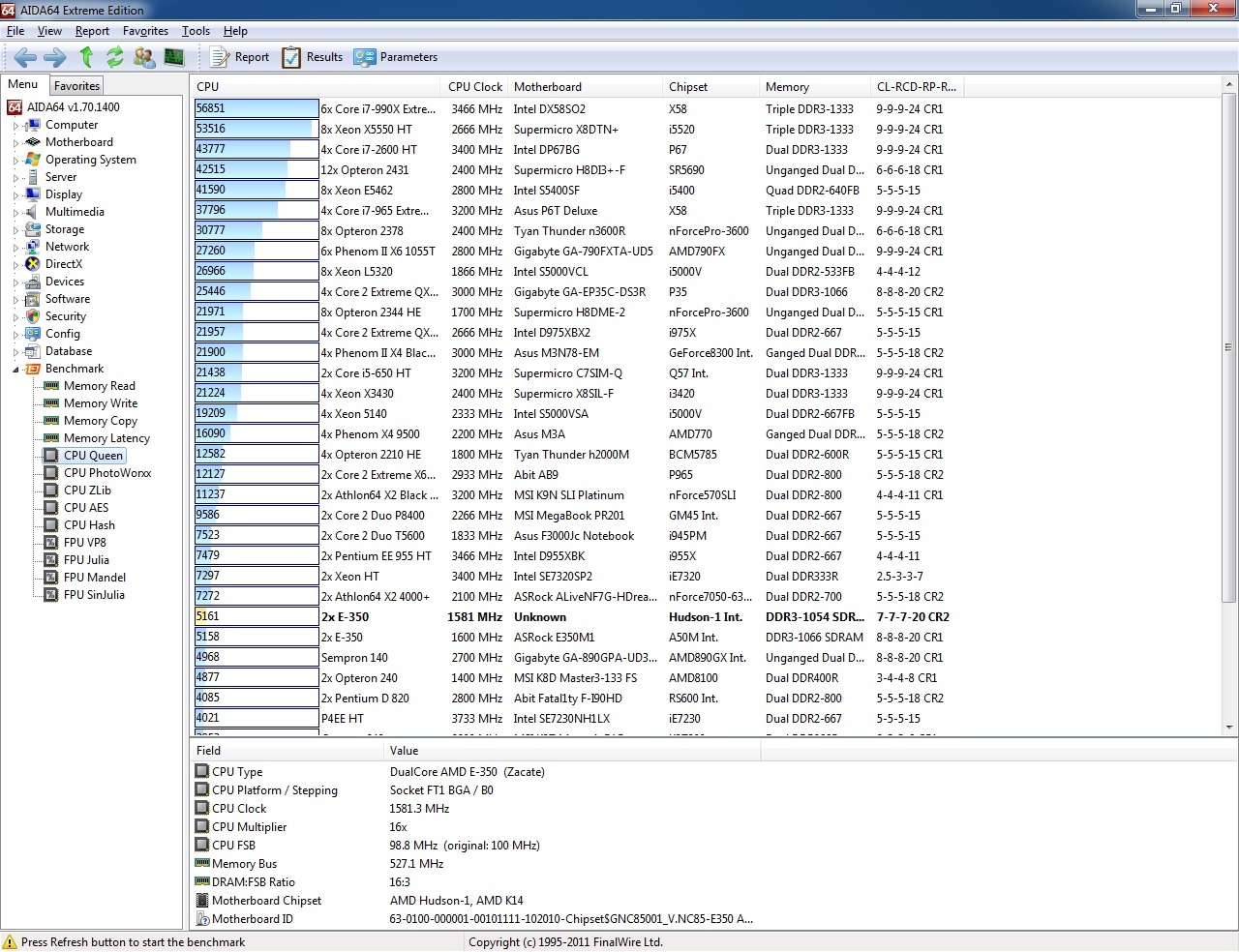Expand the Software tree node
The height and width of the screenshot is (952, 1239).
[15, 300]
